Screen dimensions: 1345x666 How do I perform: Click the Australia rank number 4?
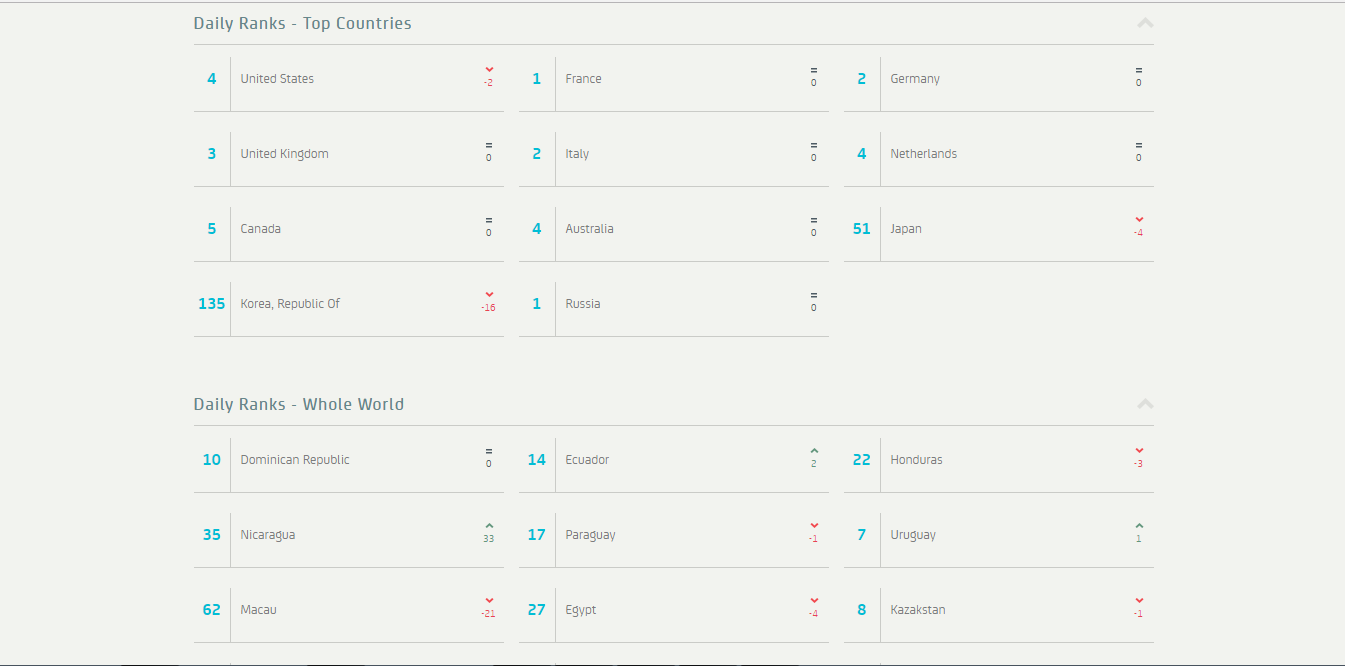pyautogui.click(x=537, y=229)
